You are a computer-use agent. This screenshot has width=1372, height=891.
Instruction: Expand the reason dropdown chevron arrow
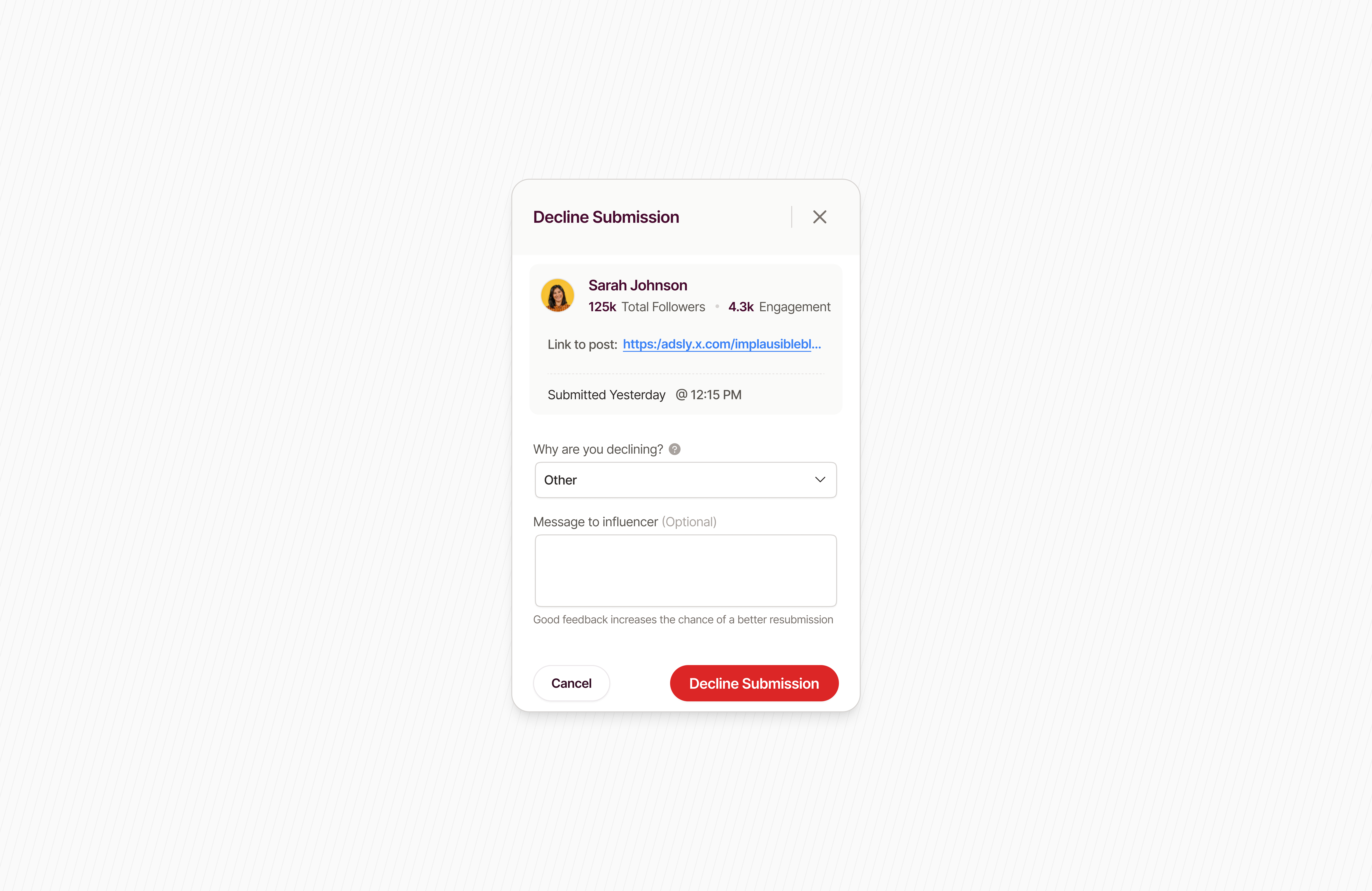point(820,480)
